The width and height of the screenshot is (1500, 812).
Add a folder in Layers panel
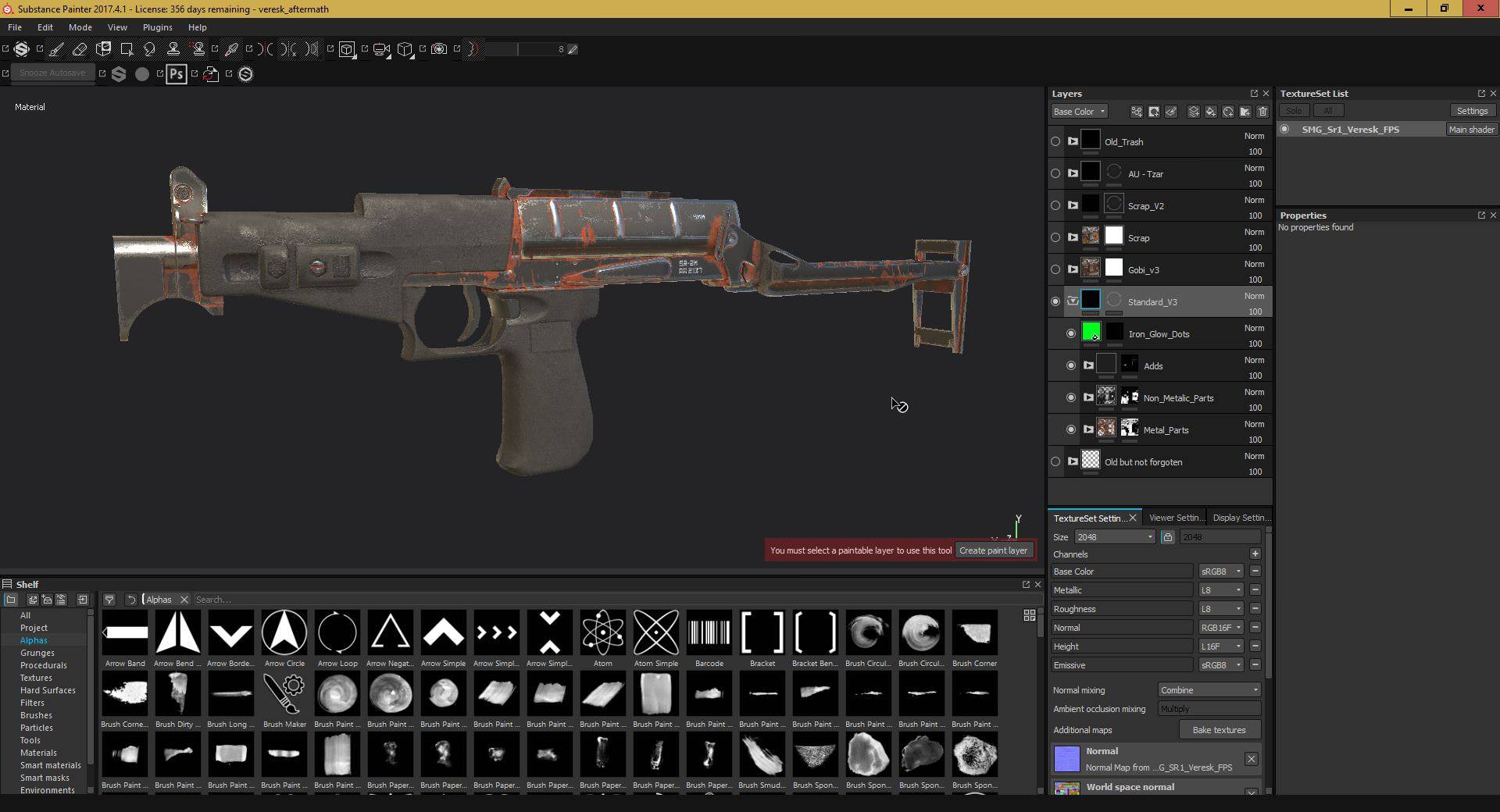coord(1245,112)
